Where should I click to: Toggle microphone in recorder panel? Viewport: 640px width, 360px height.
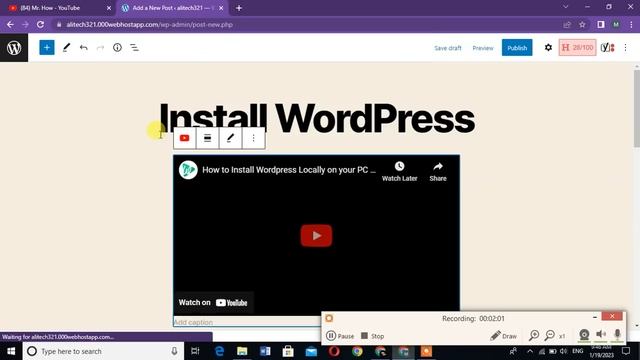pyautogui.click(x=618, y=335)
